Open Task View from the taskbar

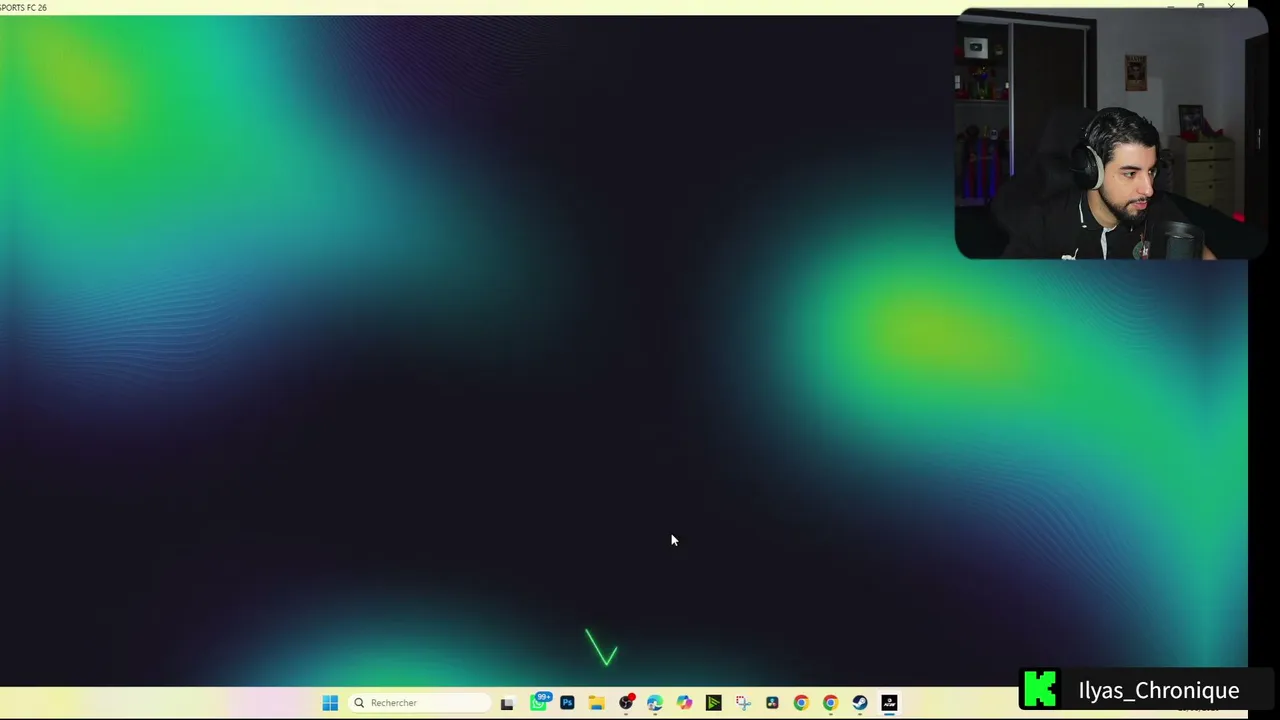coord(507,703)
